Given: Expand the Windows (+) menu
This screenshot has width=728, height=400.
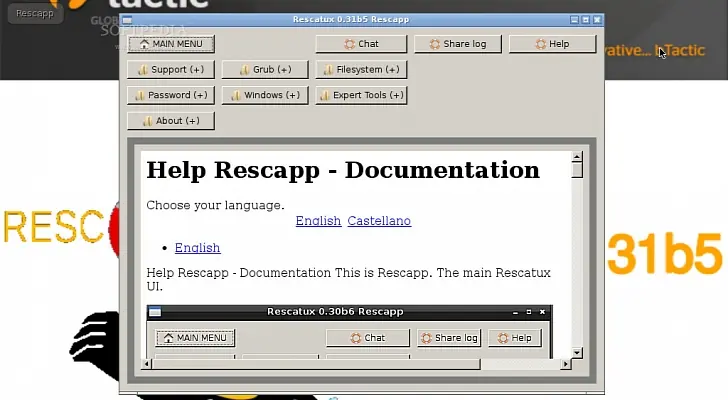Looking at the screenshot, I should (x=265, y=95).
